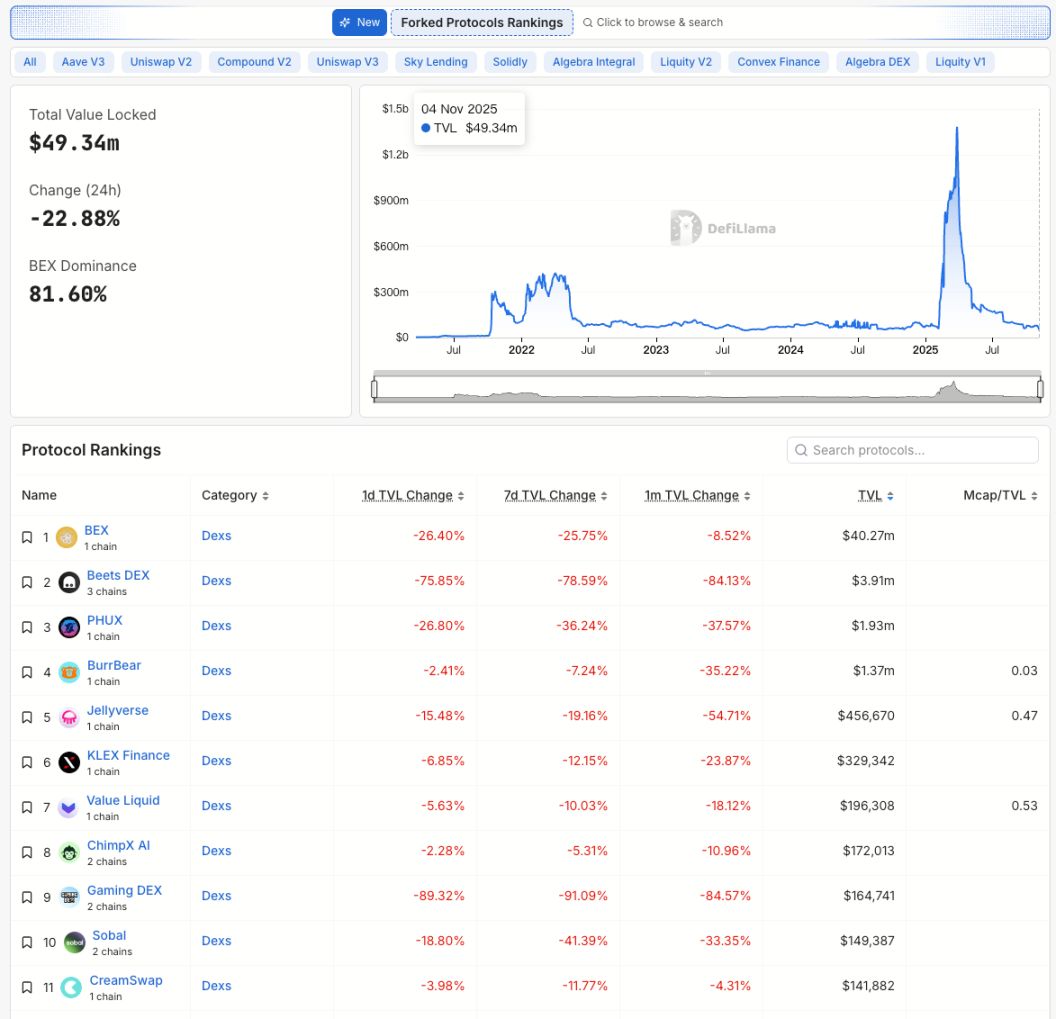
Task: Bookmark the BEX protocol
Action: 27,536
